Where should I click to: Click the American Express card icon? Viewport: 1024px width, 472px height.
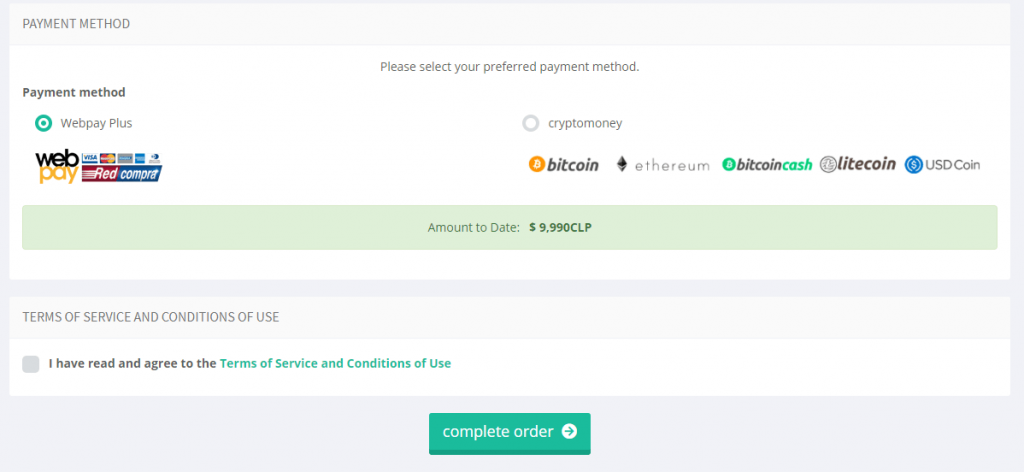pos(140,158)
